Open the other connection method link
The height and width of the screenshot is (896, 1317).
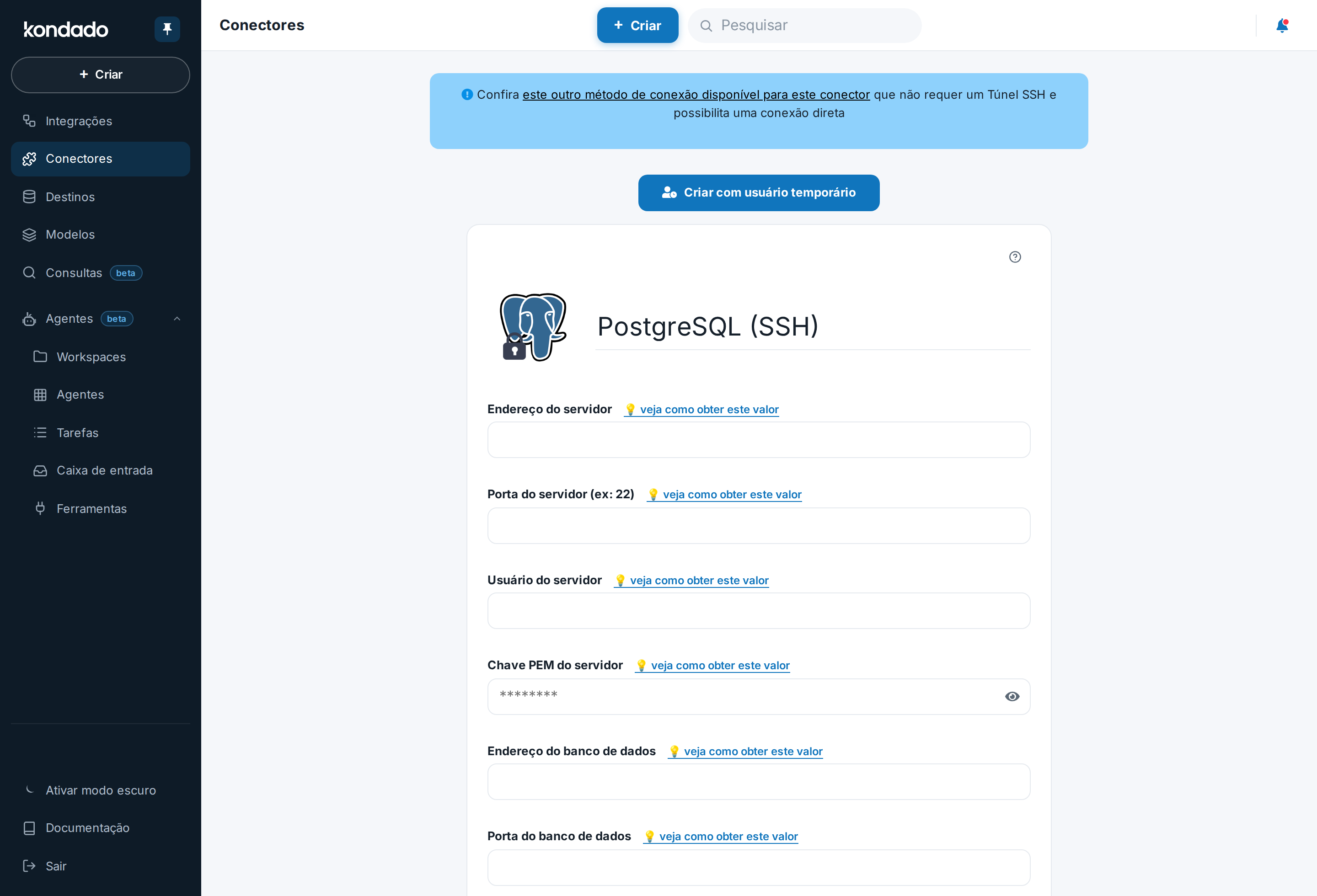click(x=696, y=95)
